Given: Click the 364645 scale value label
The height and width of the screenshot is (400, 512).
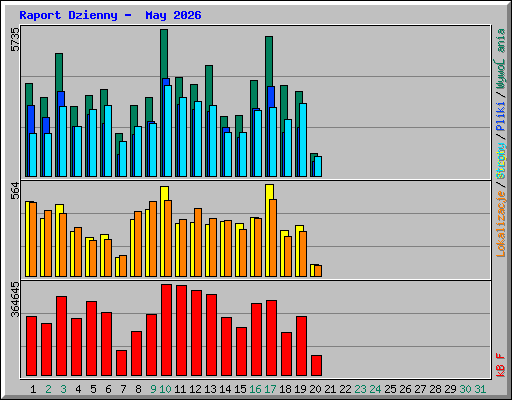Looking at the screenshot, I should pos(15,299).
